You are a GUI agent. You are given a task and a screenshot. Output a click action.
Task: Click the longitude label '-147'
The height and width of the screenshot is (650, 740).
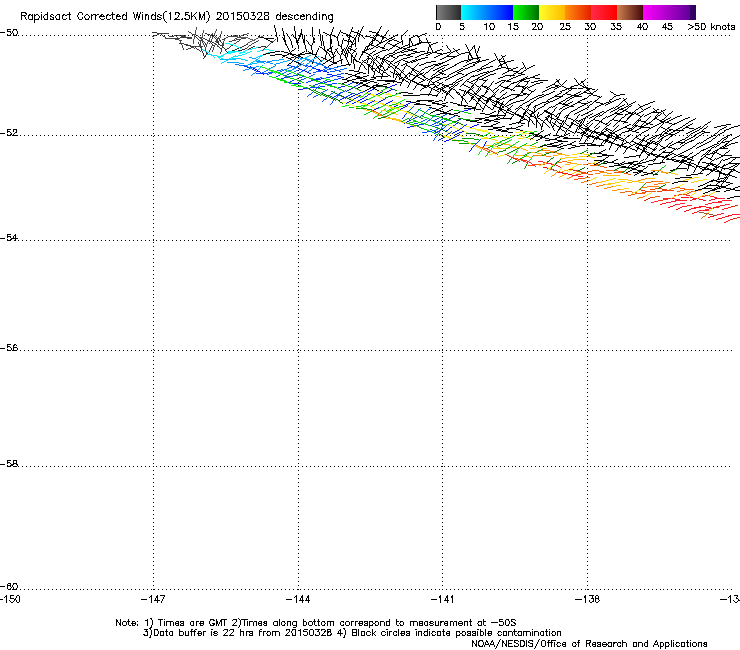pyautogui.click(x=153, y=599)
